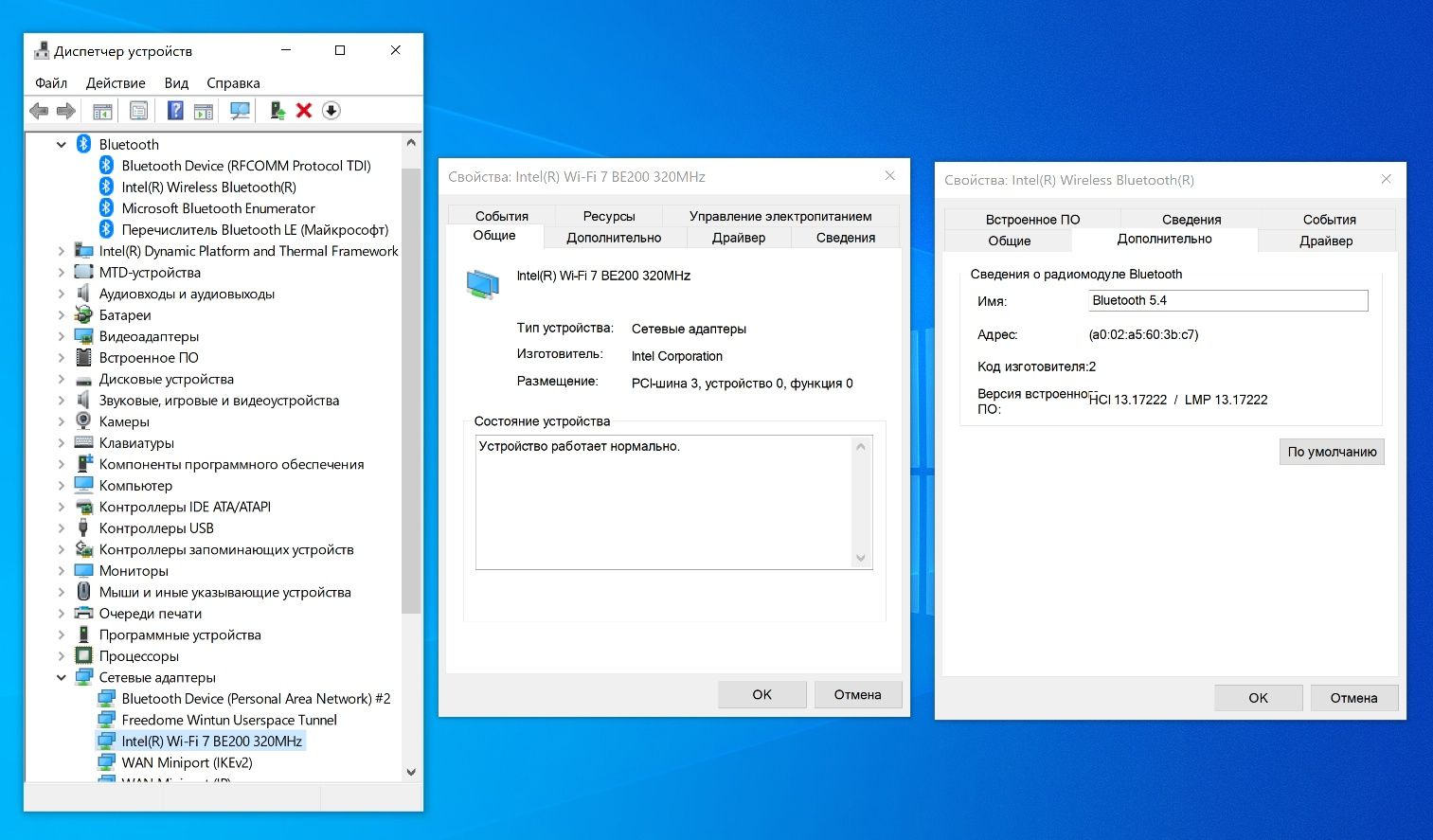Switch to Сведения tab in Wi-Fi properties
This screenshot has height=840, width=1433.
click(846, 238)
